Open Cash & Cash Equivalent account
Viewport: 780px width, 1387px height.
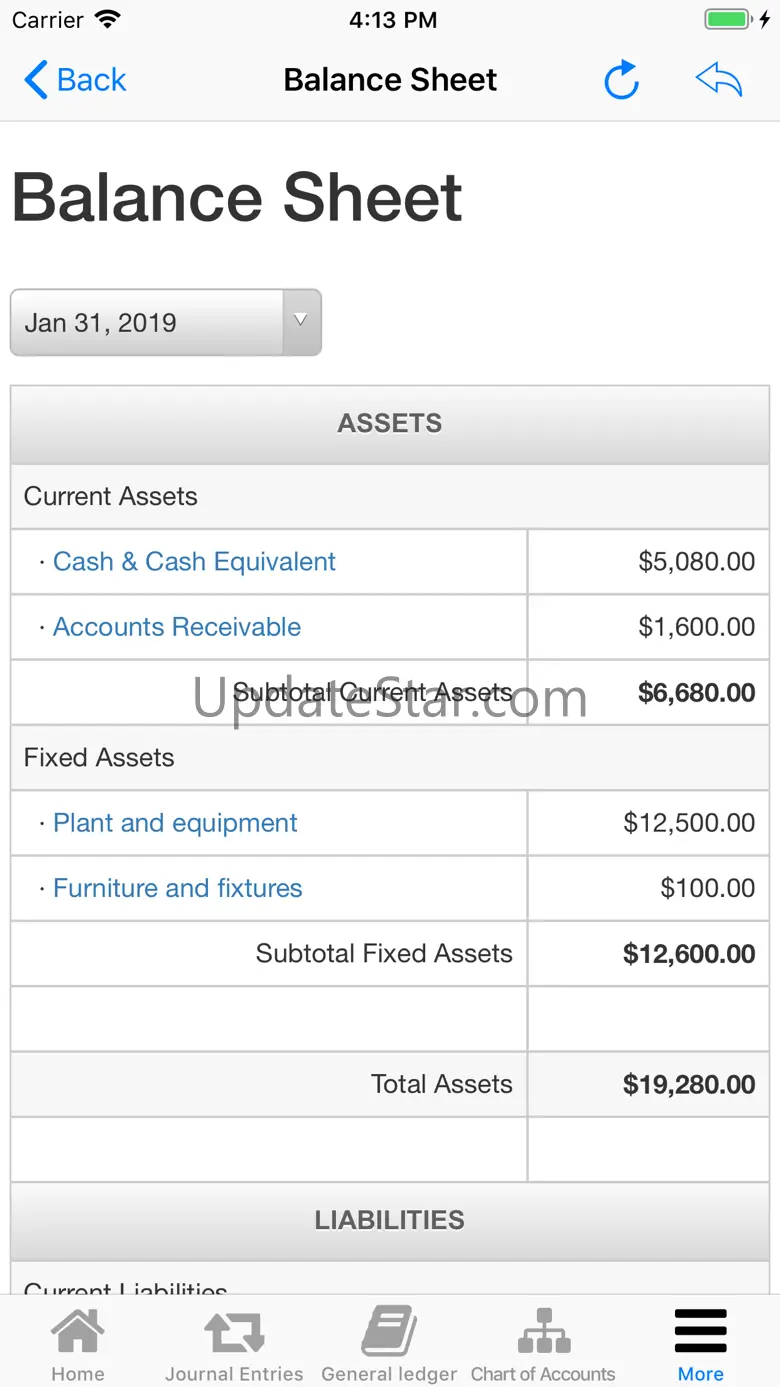[x=194, y=562]
